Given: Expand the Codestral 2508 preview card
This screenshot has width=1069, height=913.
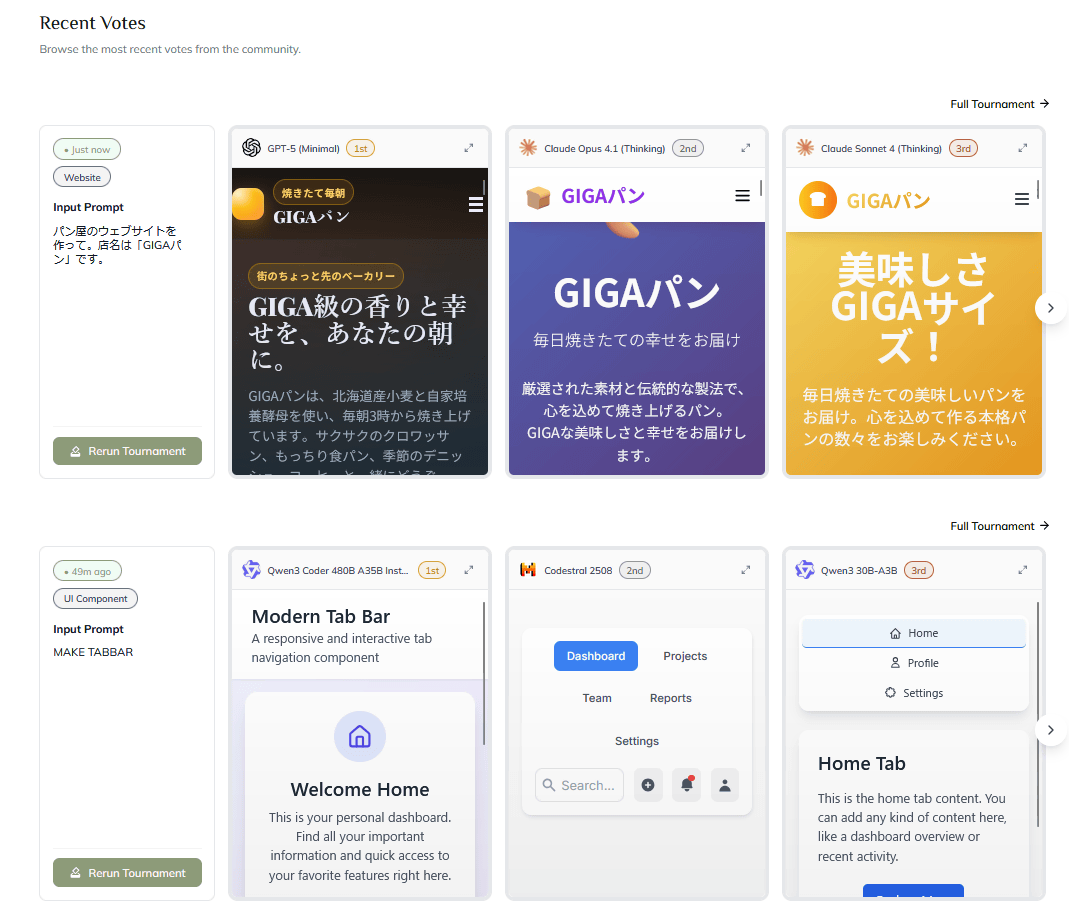Looking at the screenshot, I should (745, 570).
